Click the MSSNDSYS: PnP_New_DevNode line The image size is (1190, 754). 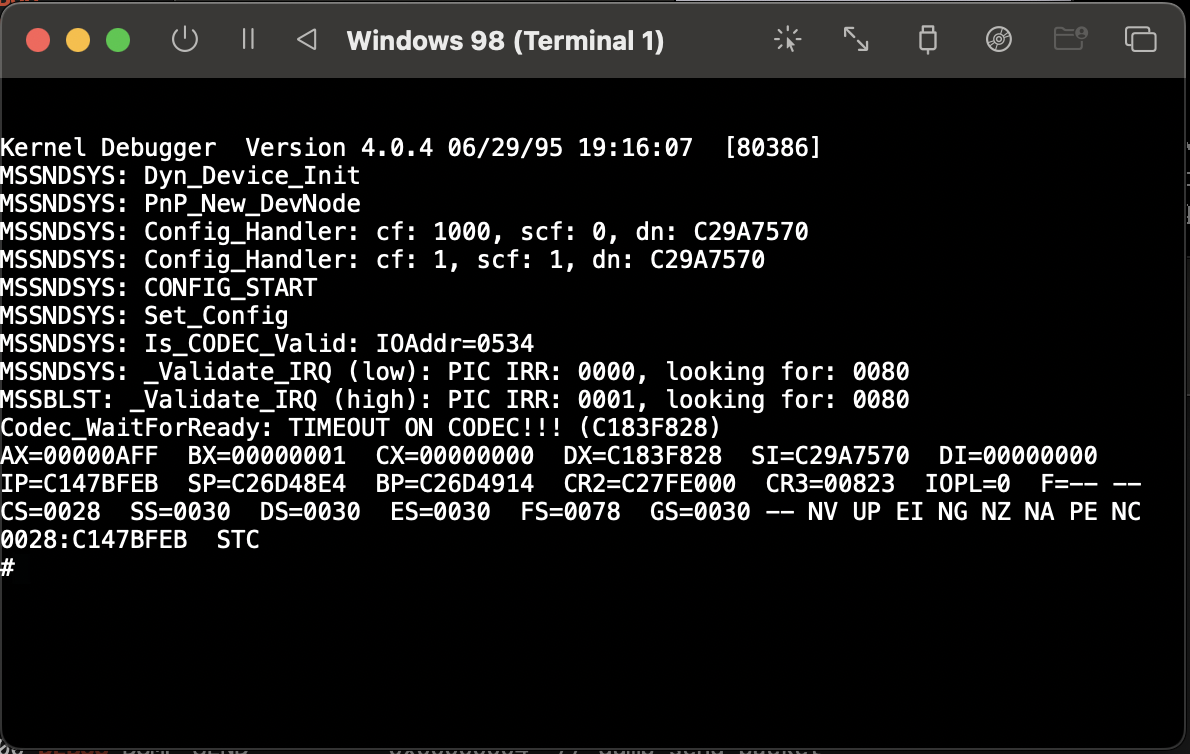[180, 204]
